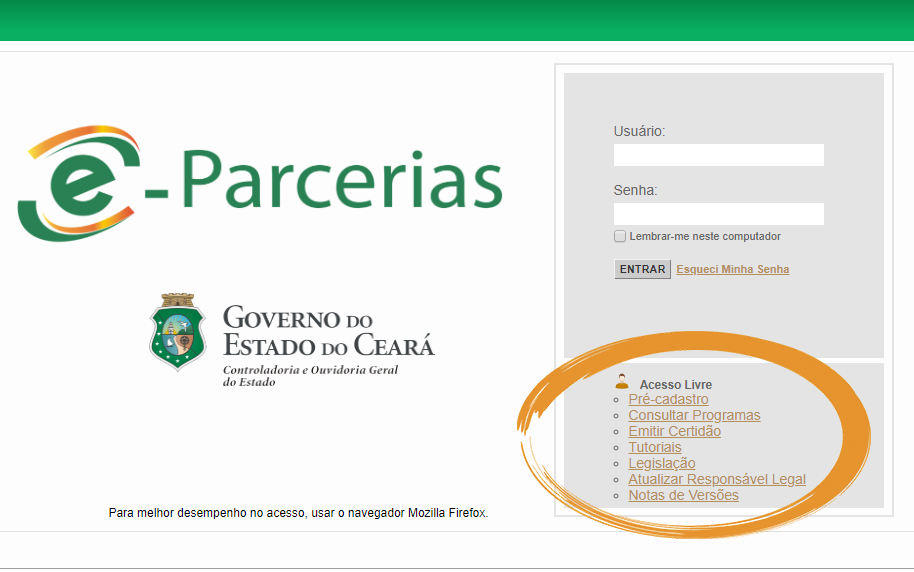This screenshot has height=572, width=914.
Task: Click the Acesso Livre user icon
Action: tap(622, 382)
